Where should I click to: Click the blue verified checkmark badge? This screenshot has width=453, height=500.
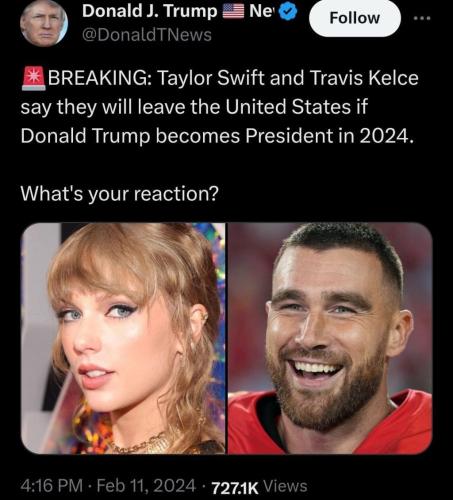(288, 12)
